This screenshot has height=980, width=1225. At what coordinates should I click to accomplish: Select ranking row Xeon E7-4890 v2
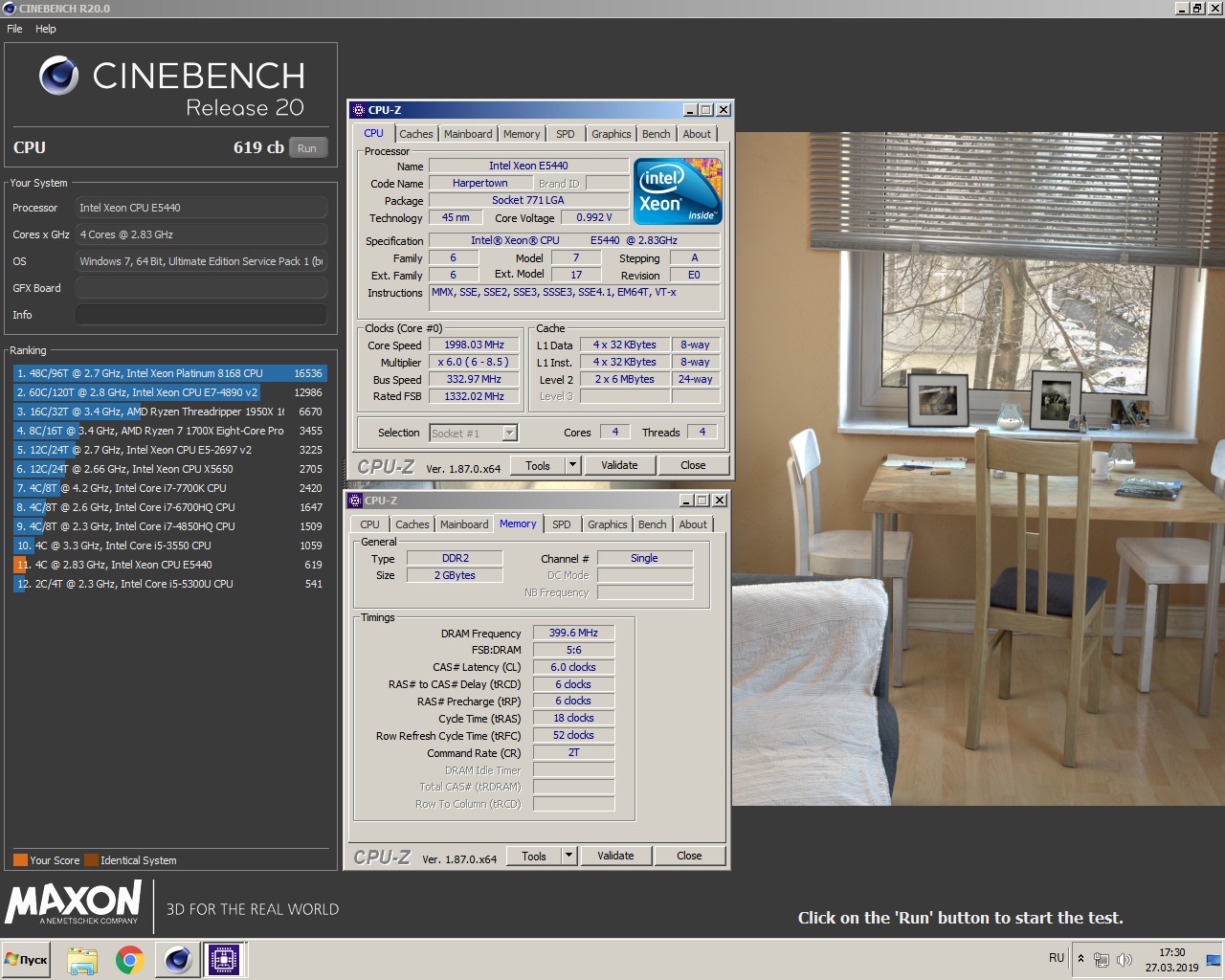(170, 392)
